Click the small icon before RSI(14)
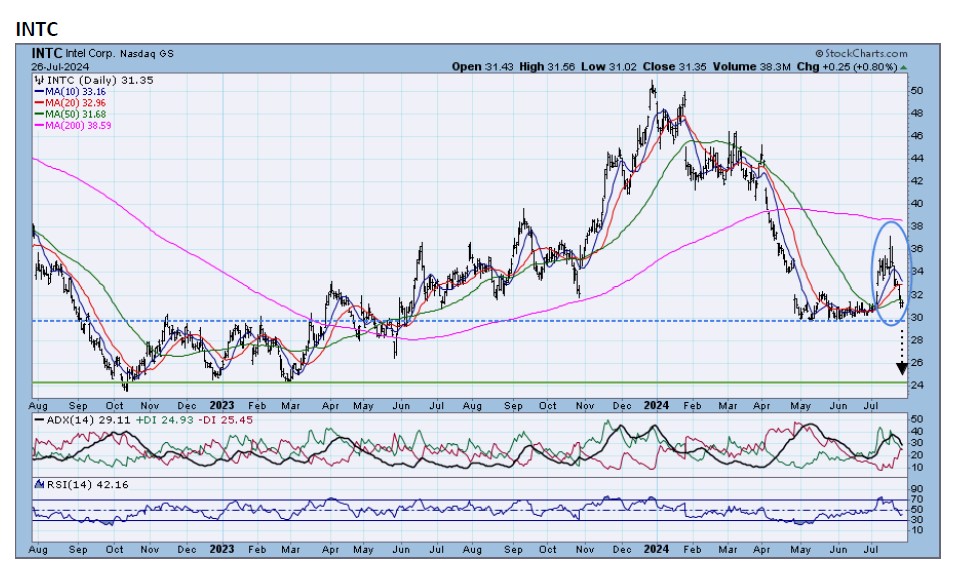The image size is (968, 574). click(40, 485)
